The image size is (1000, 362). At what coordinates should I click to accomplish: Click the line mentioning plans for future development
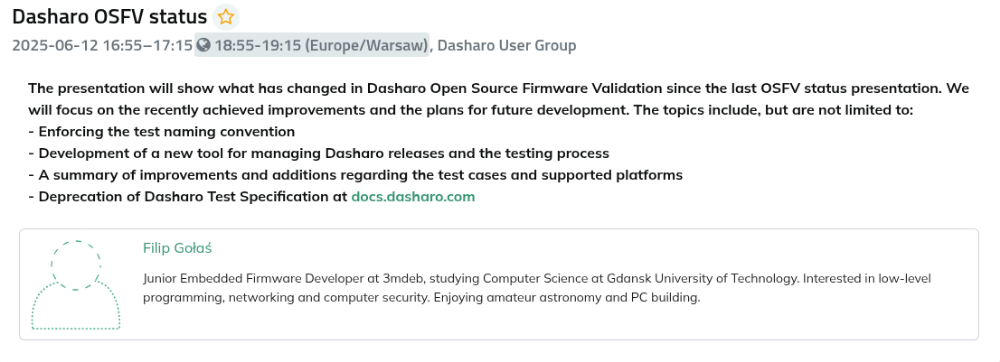[x=471, y=110]
